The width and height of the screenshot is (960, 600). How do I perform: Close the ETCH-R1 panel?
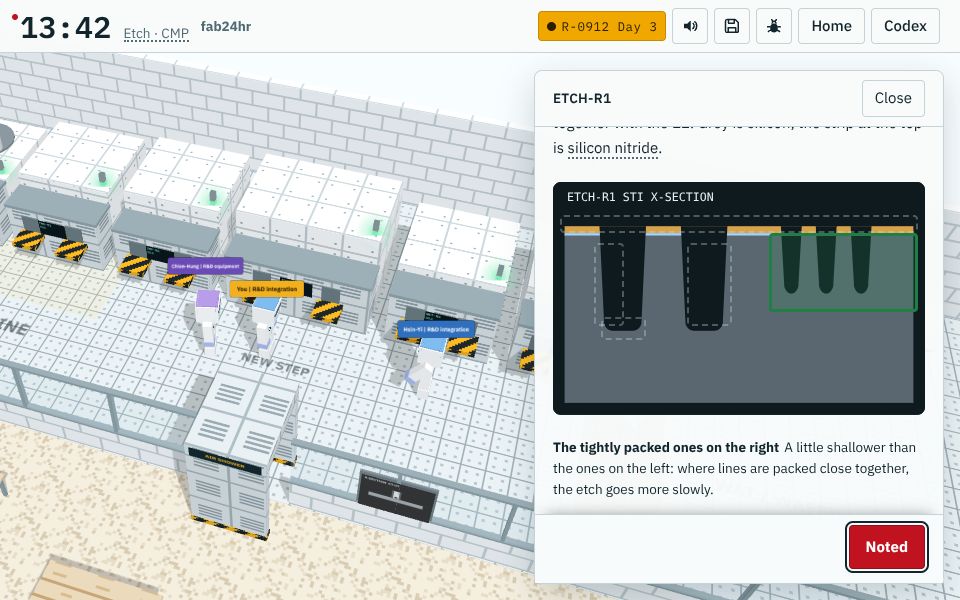coord(893,98)
